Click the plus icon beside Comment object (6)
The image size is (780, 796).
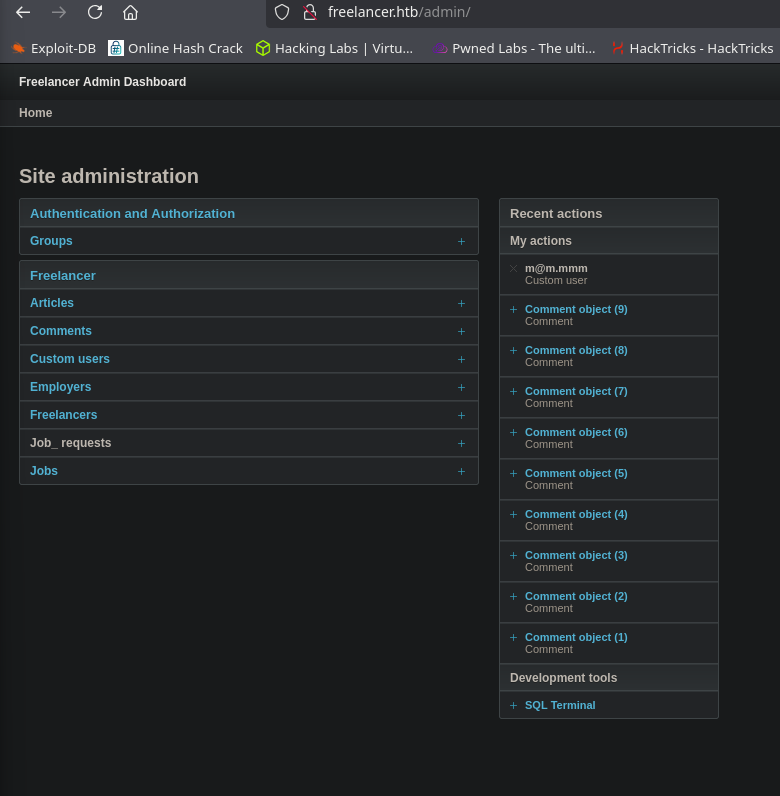[513, 433]
